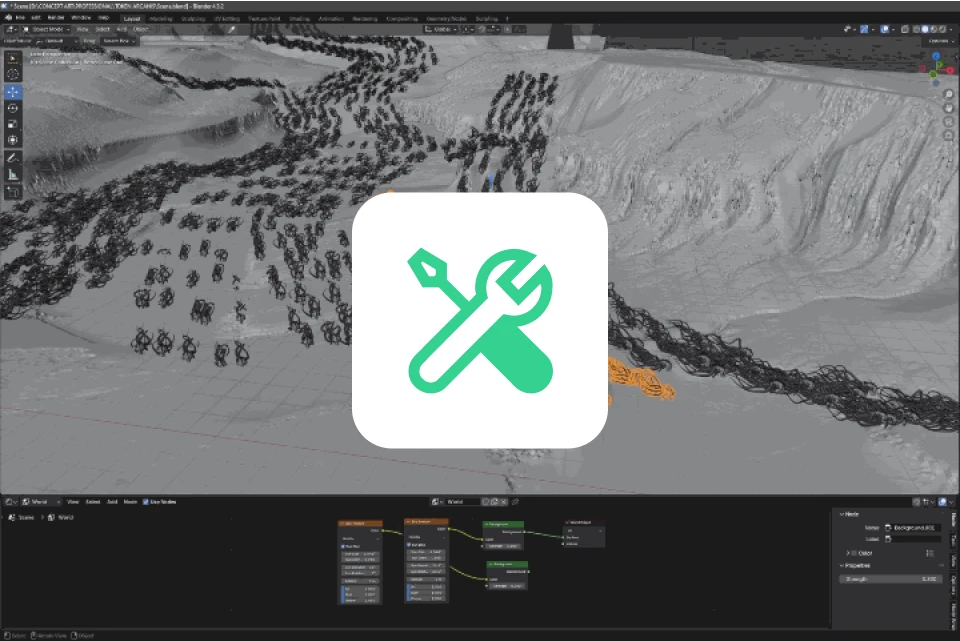960x641 pixels.
Task: Open the shading options dropdown arrow
Action: tap(951, 29)
